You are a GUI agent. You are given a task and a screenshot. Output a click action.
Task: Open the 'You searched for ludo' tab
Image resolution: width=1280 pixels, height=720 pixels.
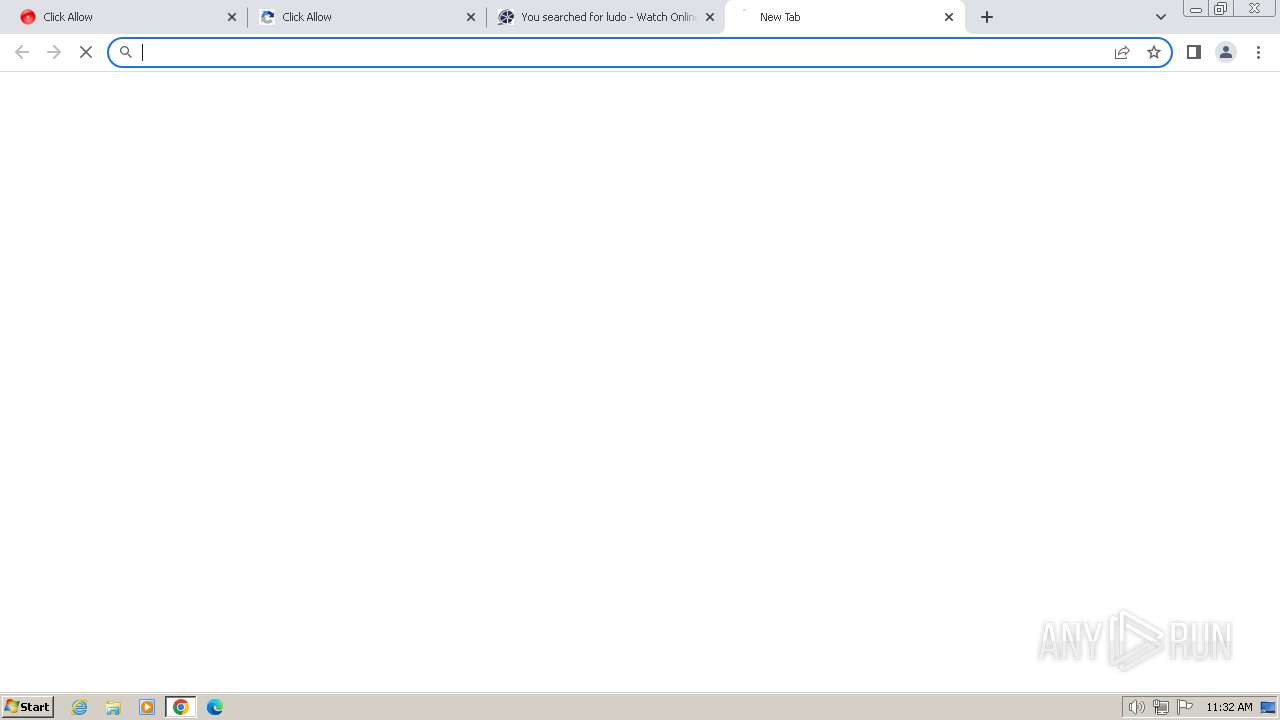coord(605,17)
